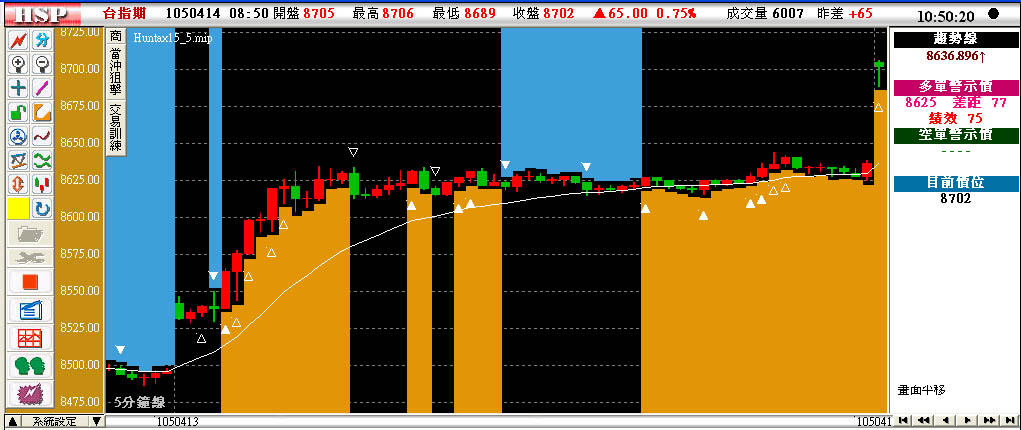Open the grey folder icon
The height and width of the screenshot is (430, 1021).
point(31,233)
